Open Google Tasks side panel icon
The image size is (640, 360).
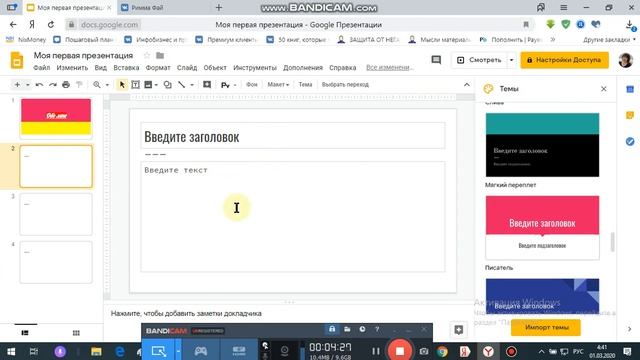pos(630,141)
